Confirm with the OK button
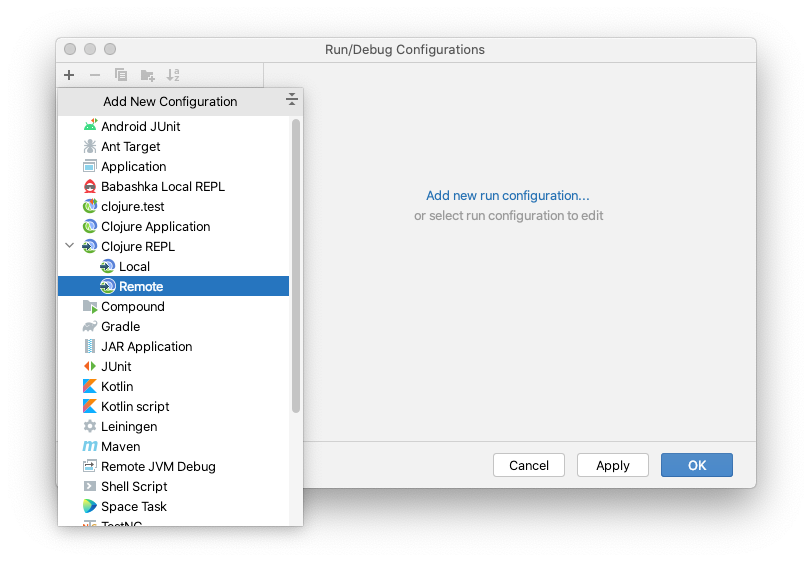The image size is (812, 562). [697, 465]
